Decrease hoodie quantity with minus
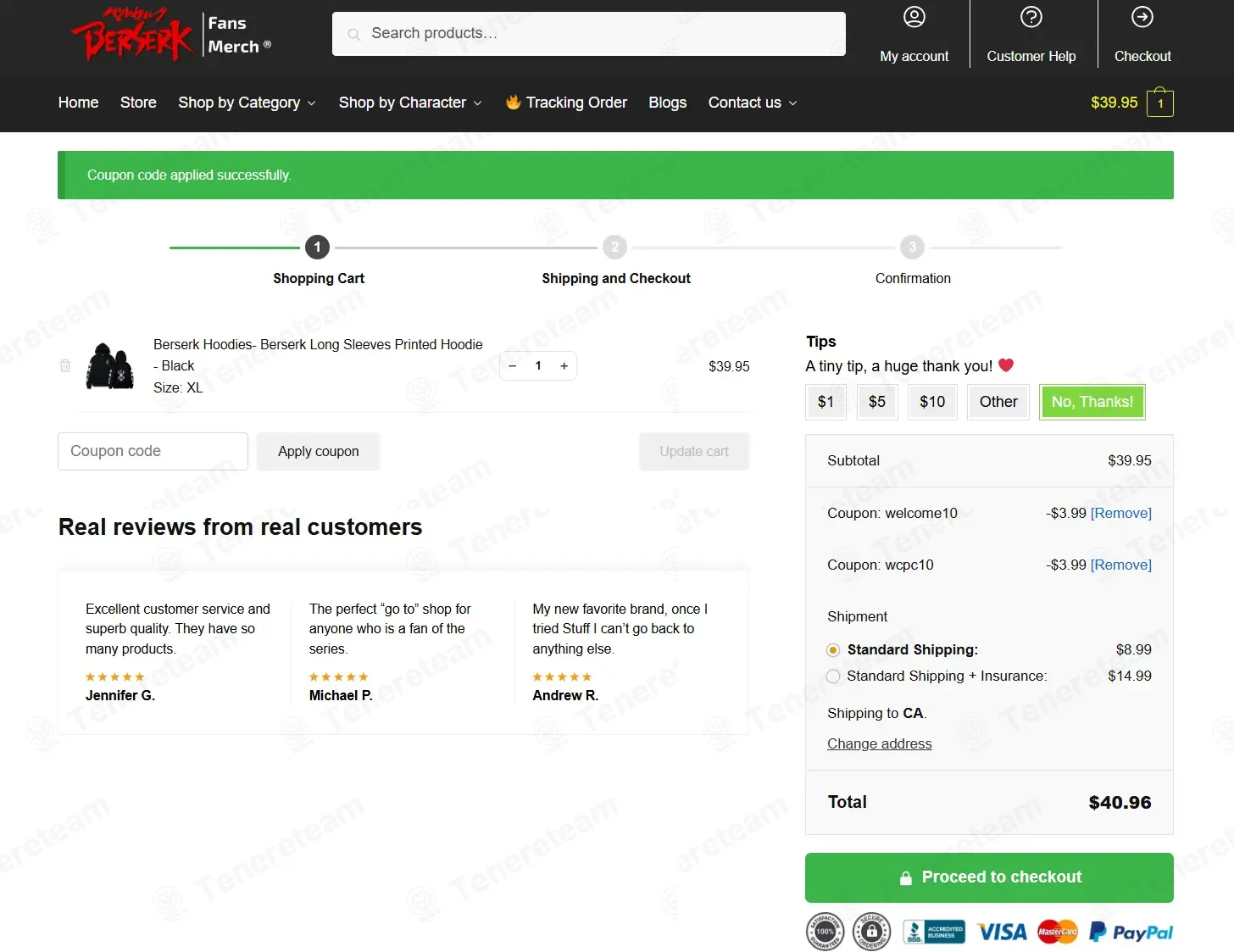 (x=513, y=366)
